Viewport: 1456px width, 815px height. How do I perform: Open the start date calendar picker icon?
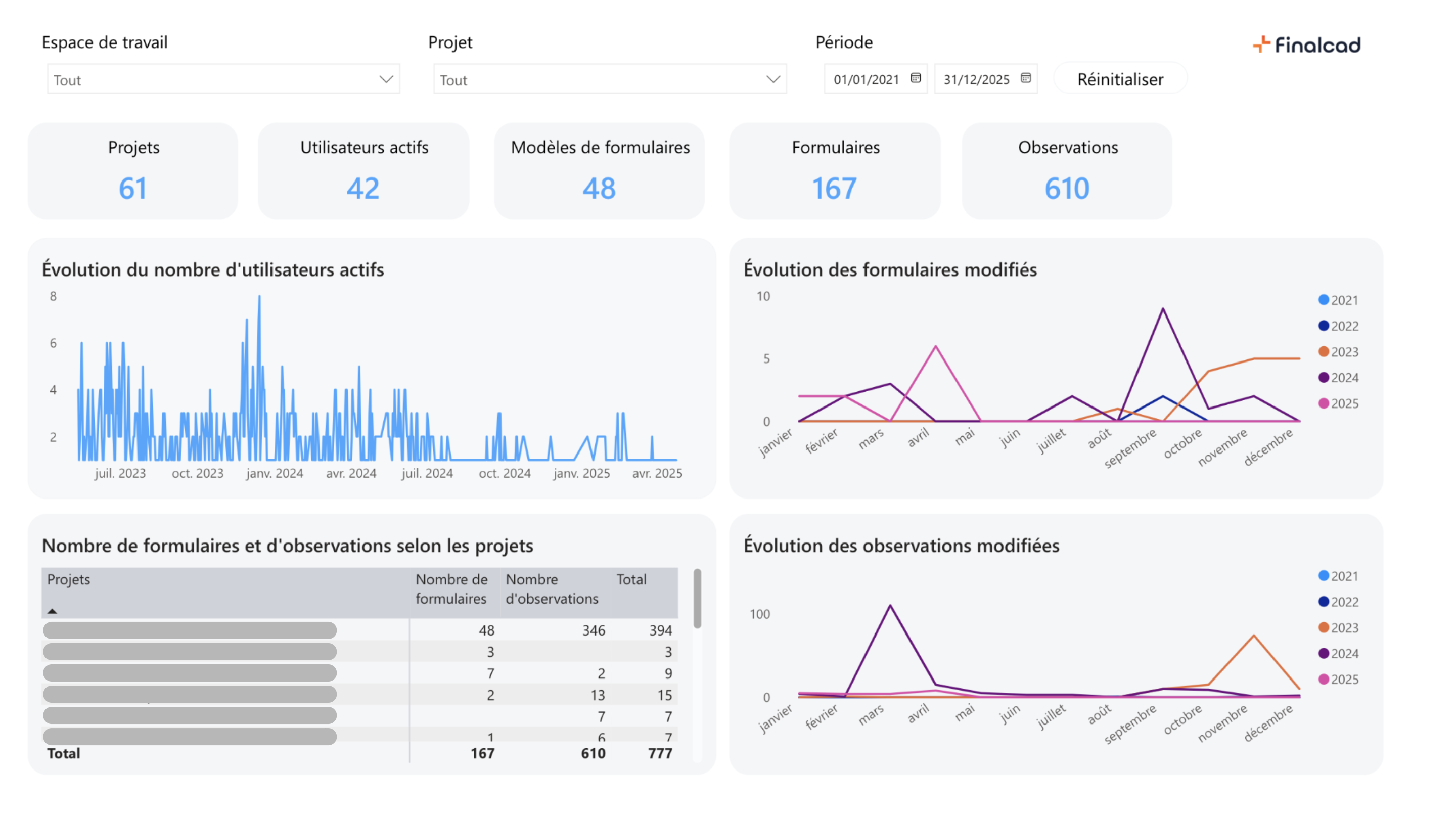click(x=916, y=78)
